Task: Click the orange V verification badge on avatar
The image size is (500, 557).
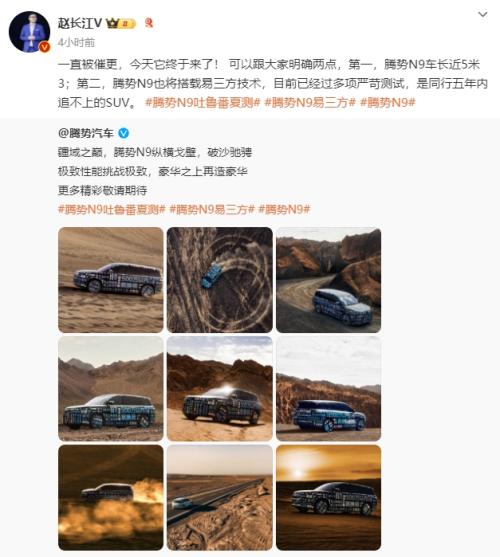Action: 44,47
